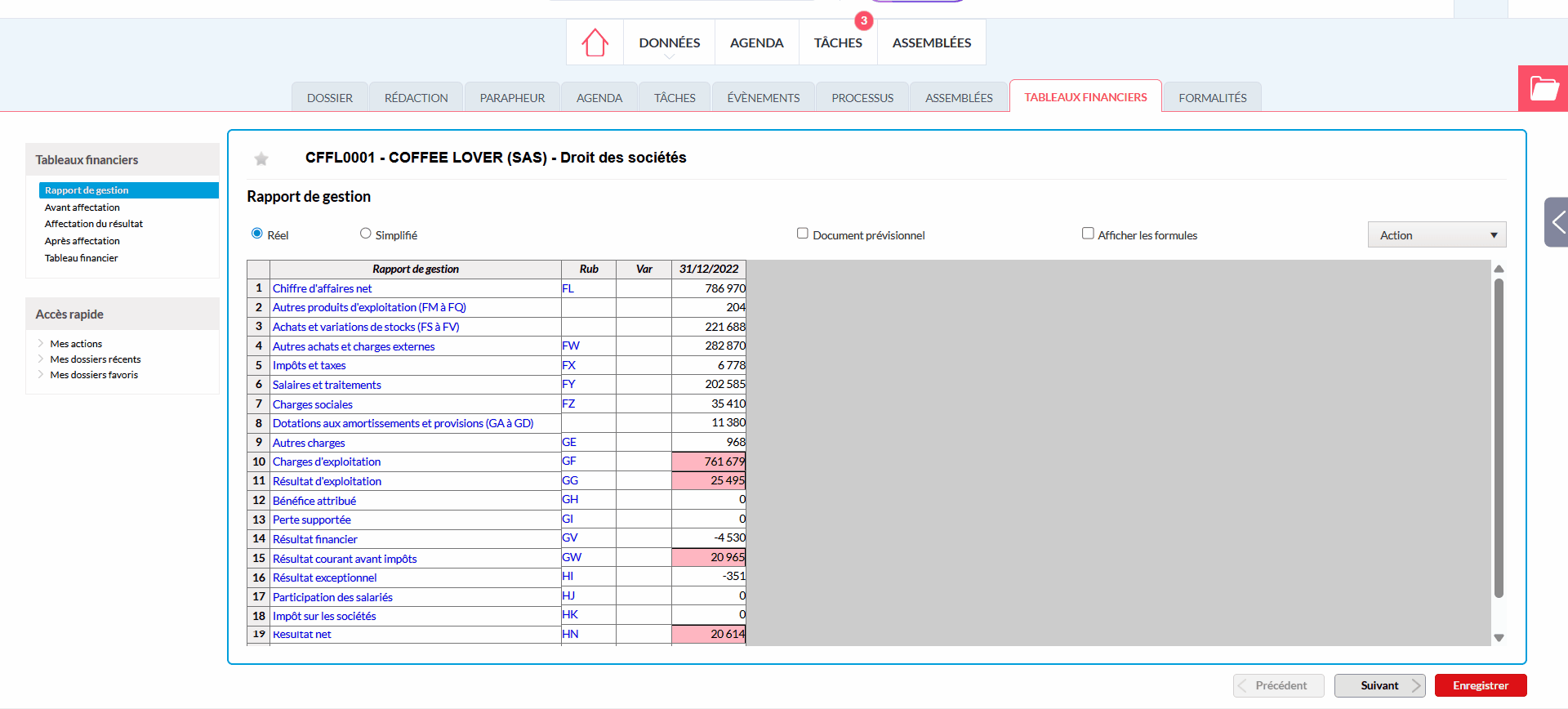Click the FL rubrique code

tap(568, 288)
